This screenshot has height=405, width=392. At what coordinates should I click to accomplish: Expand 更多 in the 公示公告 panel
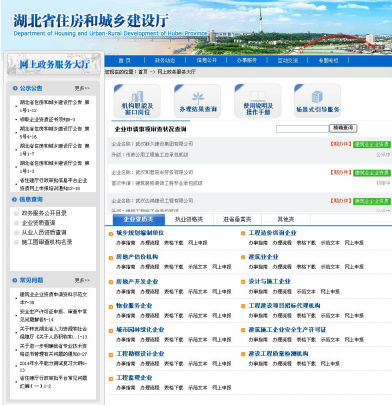click(82, 88)
